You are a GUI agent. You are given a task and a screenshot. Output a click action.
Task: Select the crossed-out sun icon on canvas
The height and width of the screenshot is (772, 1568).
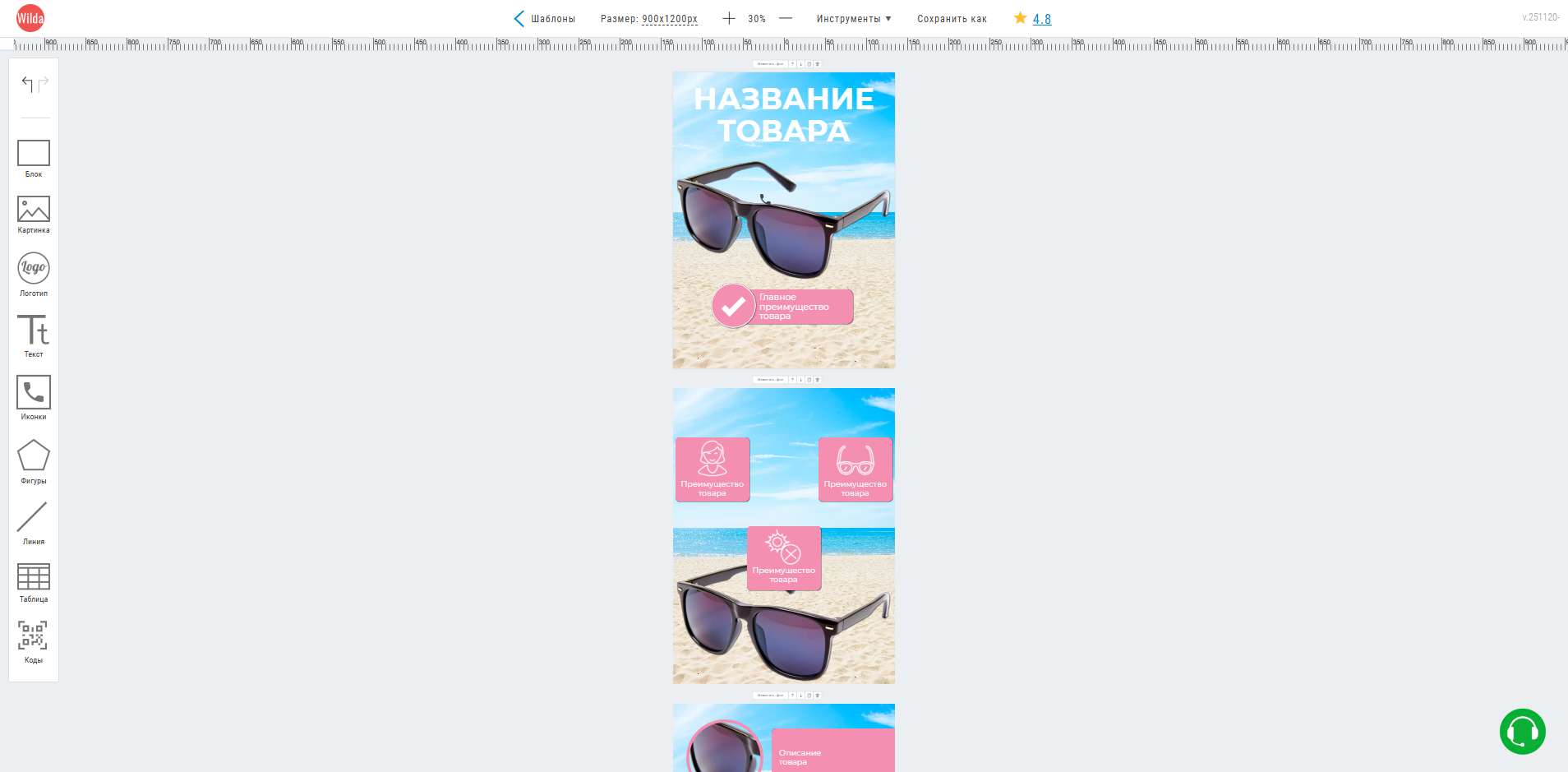pyautogui.click(x=783, y=547)
